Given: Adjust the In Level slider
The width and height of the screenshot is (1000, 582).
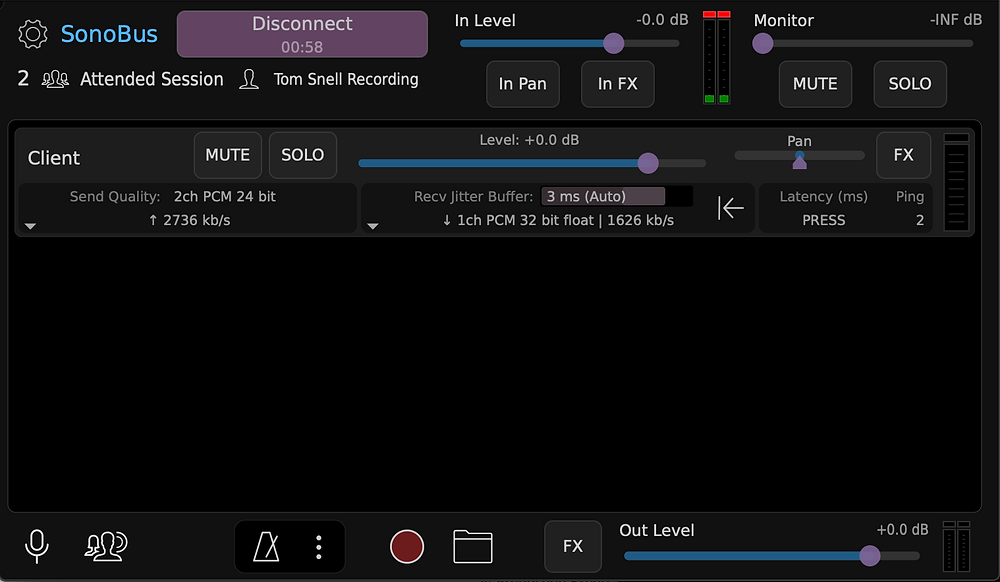Looking at the screenshot, I should click(570, 43).
